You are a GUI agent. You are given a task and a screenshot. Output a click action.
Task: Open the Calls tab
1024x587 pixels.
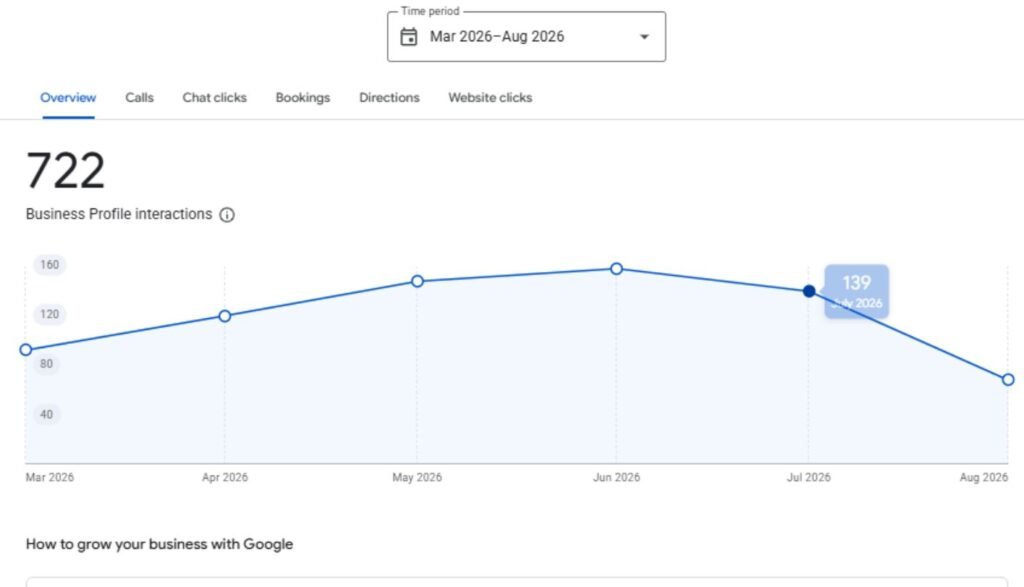point(139,97)
